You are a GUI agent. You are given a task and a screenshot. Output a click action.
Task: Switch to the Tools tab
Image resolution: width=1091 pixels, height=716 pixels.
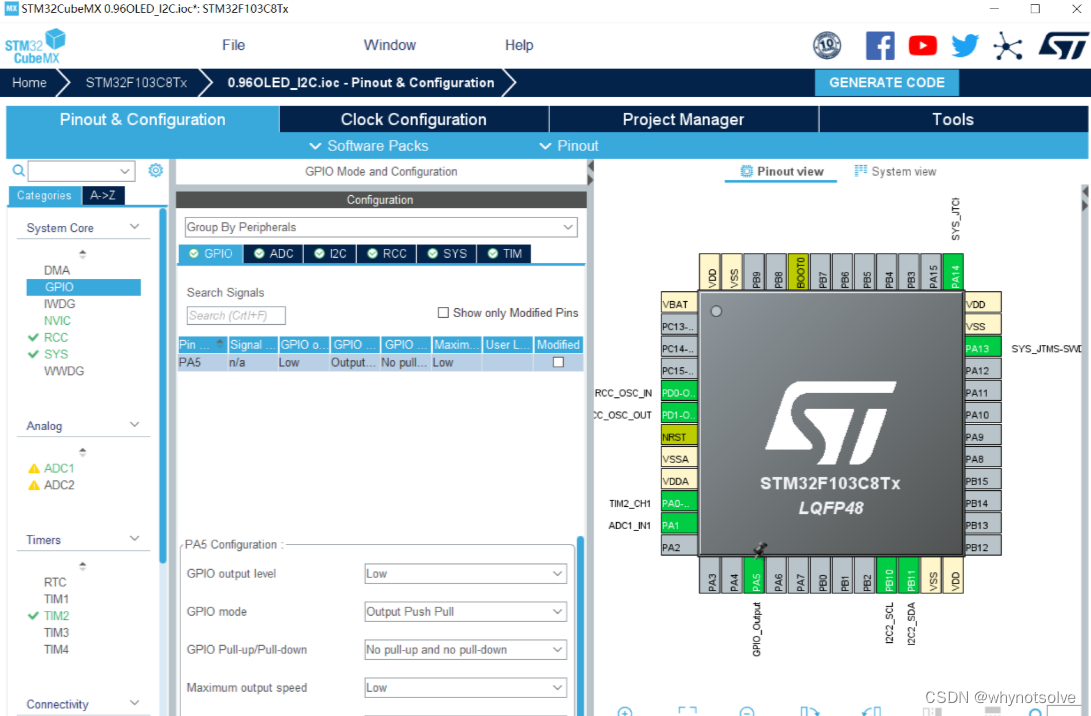pos(953,119)
